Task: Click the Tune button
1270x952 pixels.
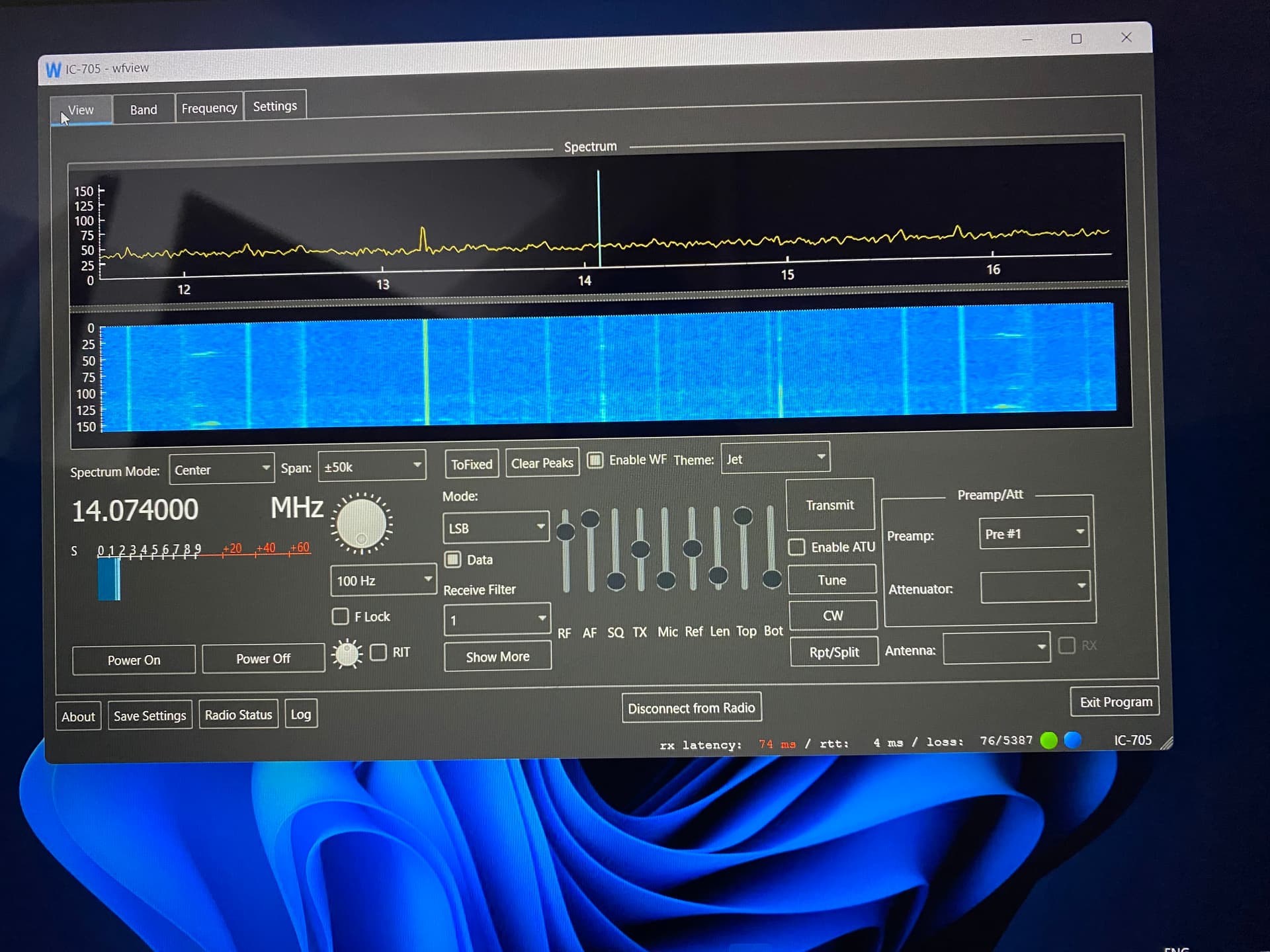Action: tap(832, 580)
